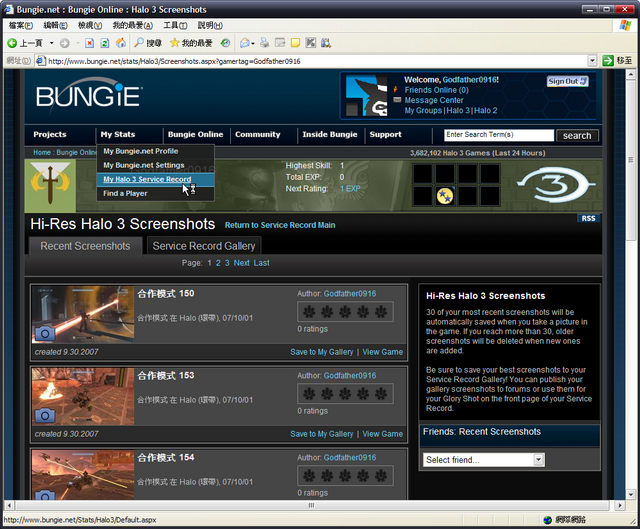Viewport: 640px width, 529px height.
Task: Switch to the Recent Screenshots tab
Action: (x=85, y=246)
